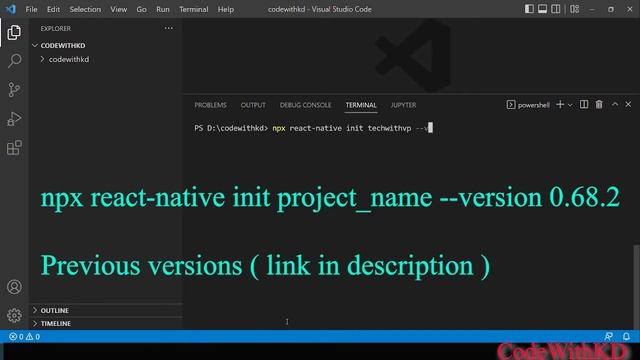The image size is (640, 360).
Task: Click the terminal vertical scrollbar
Action: tap(636, 287)
